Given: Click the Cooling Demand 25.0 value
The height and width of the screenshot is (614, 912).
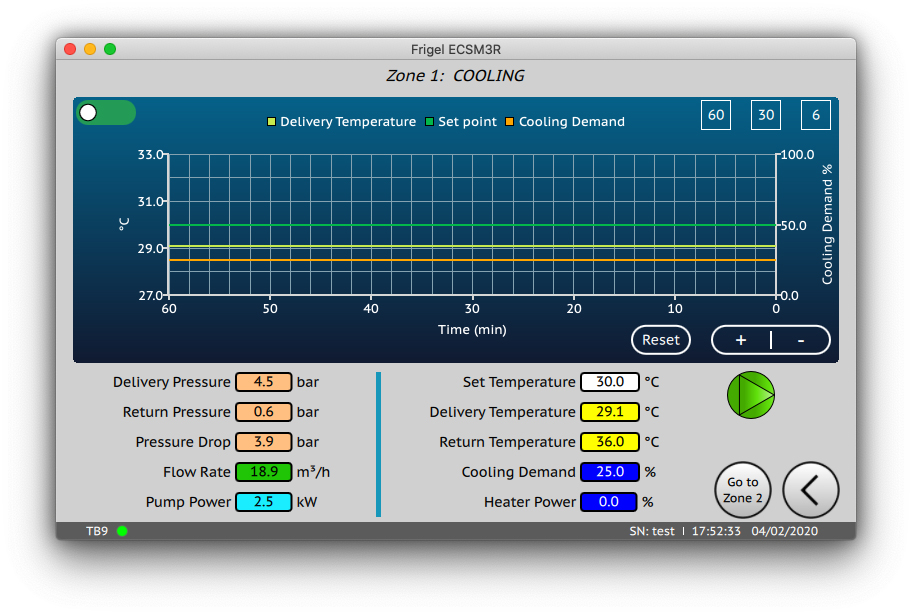Looking at the screenshot, I should pyautogui.click(x=610, y=472).
